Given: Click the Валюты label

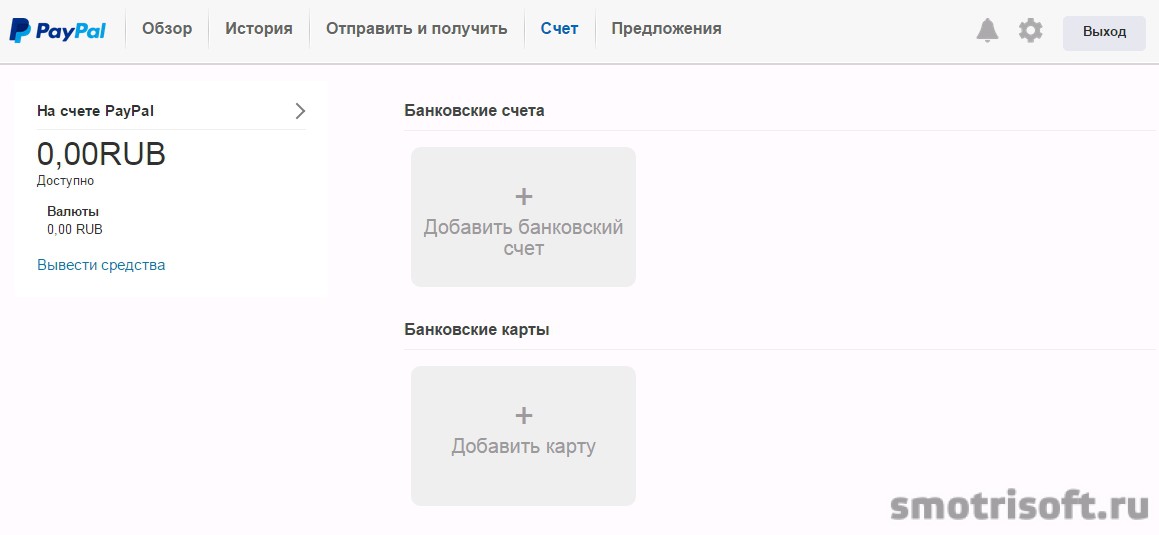Looking at the screenshot, I should (x=73, y=211).
